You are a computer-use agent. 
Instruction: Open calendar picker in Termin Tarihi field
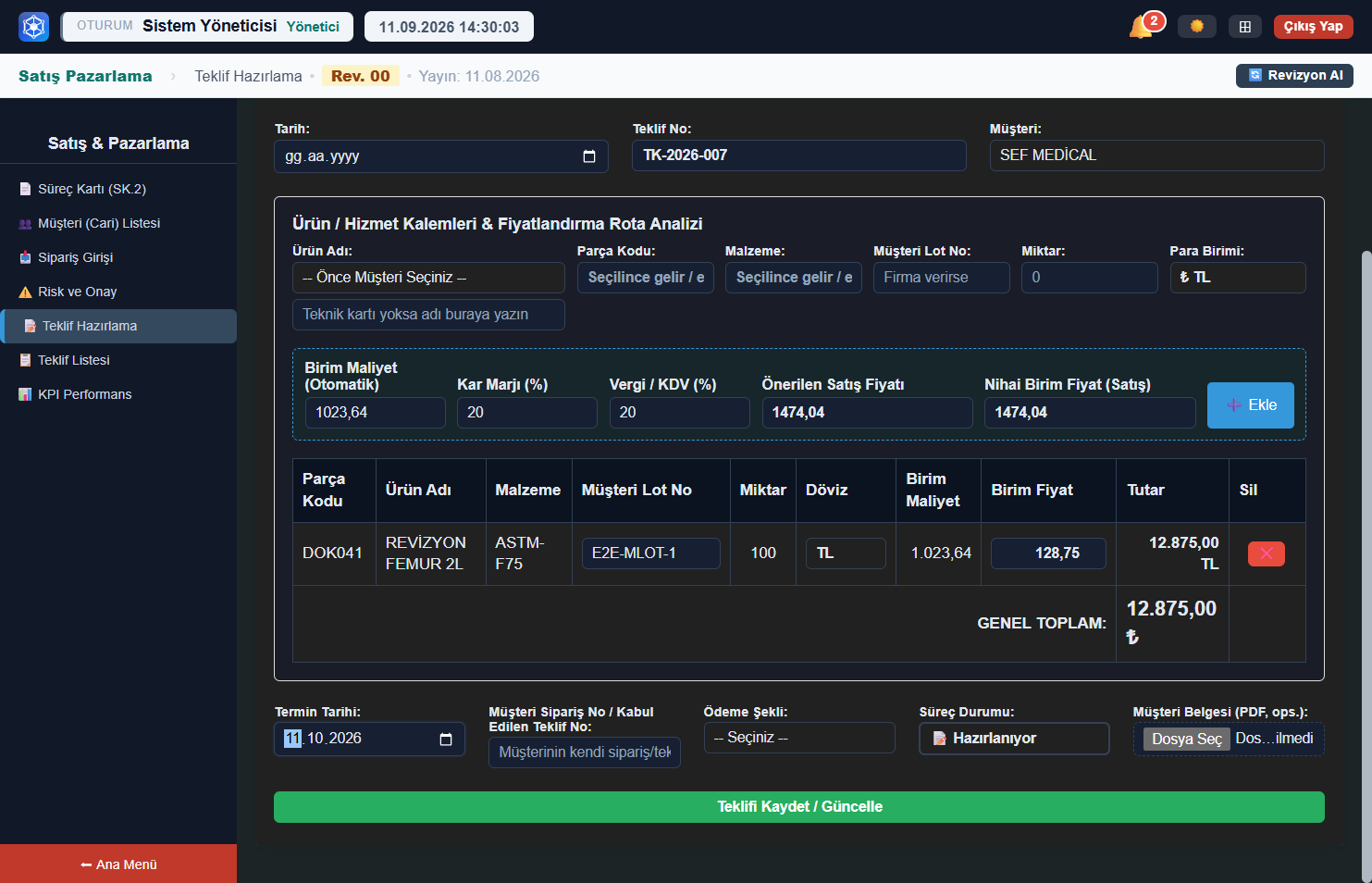446,739
